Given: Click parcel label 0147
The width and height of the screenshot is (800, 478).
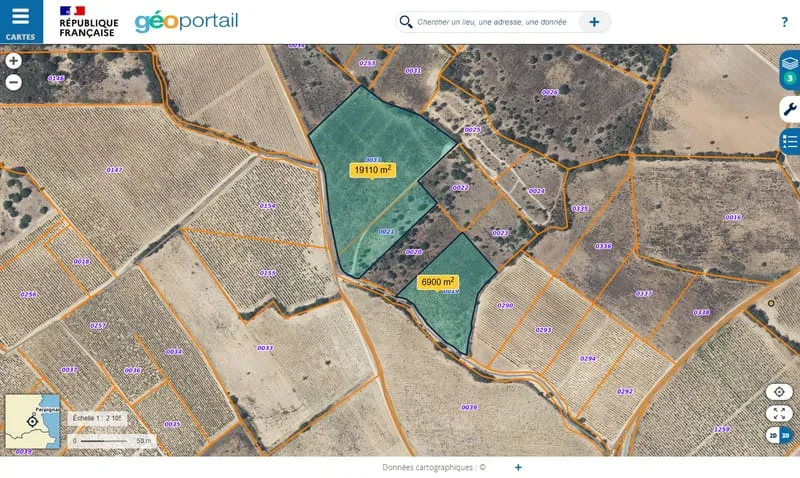Looking at the screenshot, I should click(114, 170).
